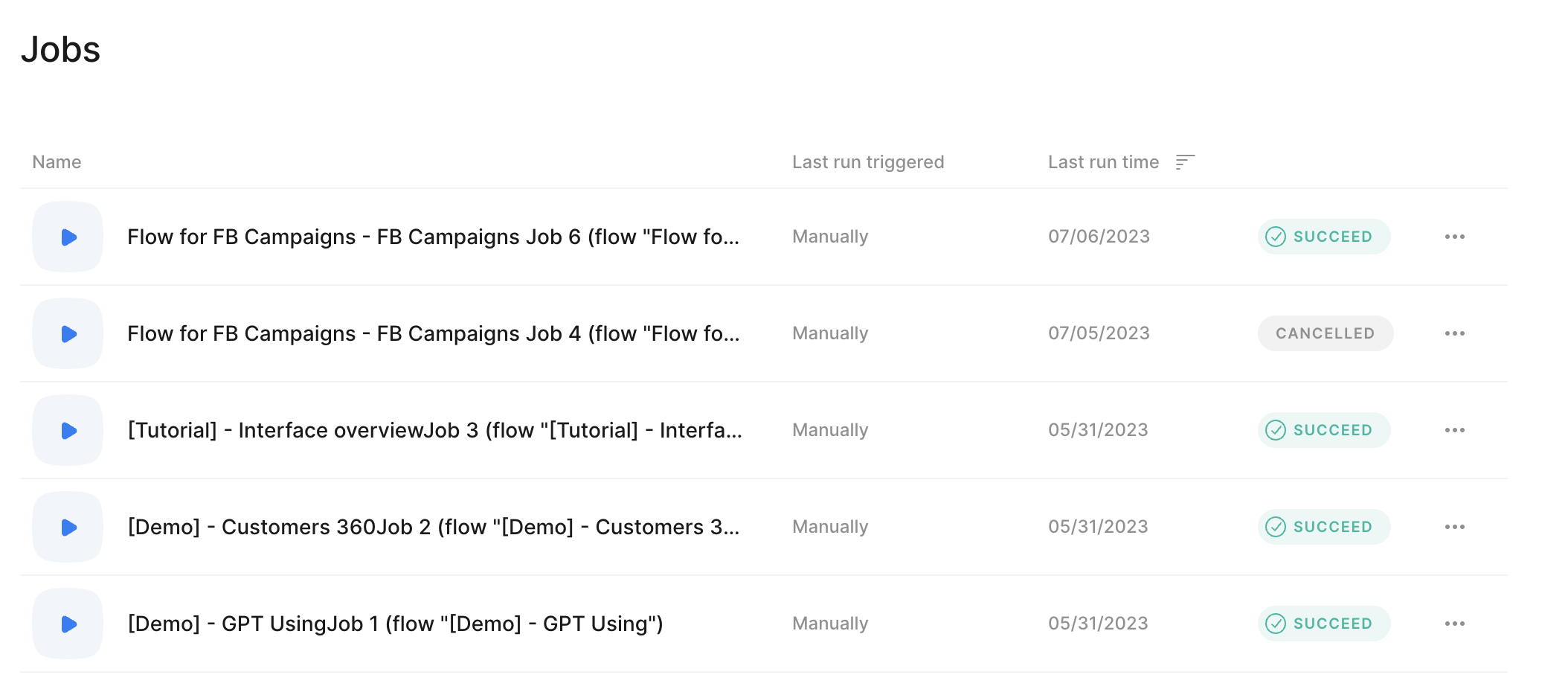Open more options for FB Campaigns Job 4
Screen dimensions: 1568x695
1454,333
